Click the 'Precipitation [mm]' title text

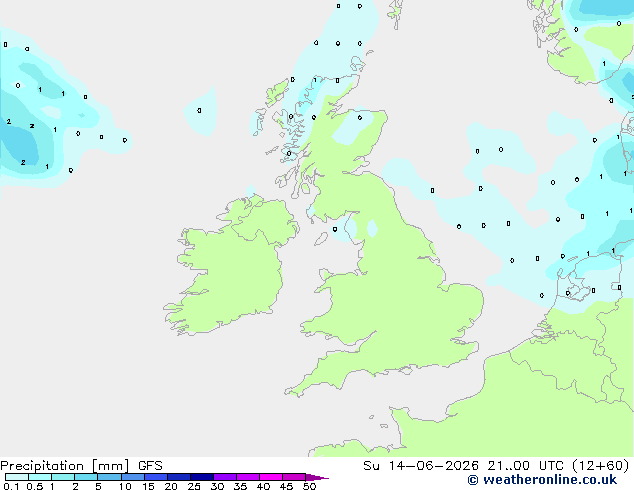[65, 466]
